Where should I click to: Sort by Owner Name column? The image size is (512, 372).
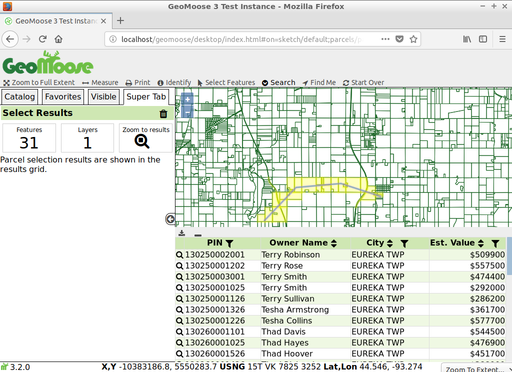(x=334, y=243)
